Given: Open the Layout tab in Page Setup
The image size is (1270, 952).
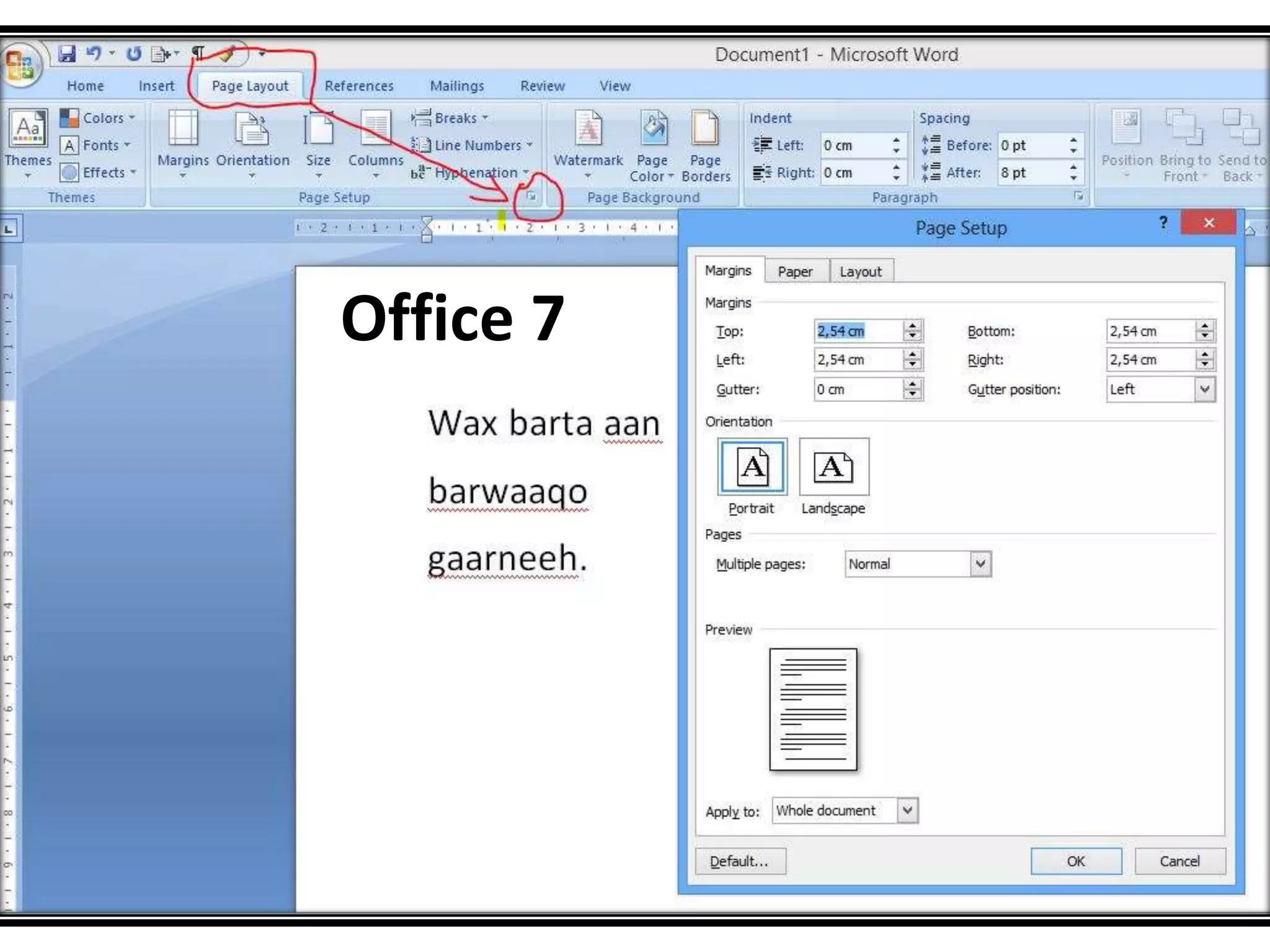Looking at the screenshot, I should point(861,271).
